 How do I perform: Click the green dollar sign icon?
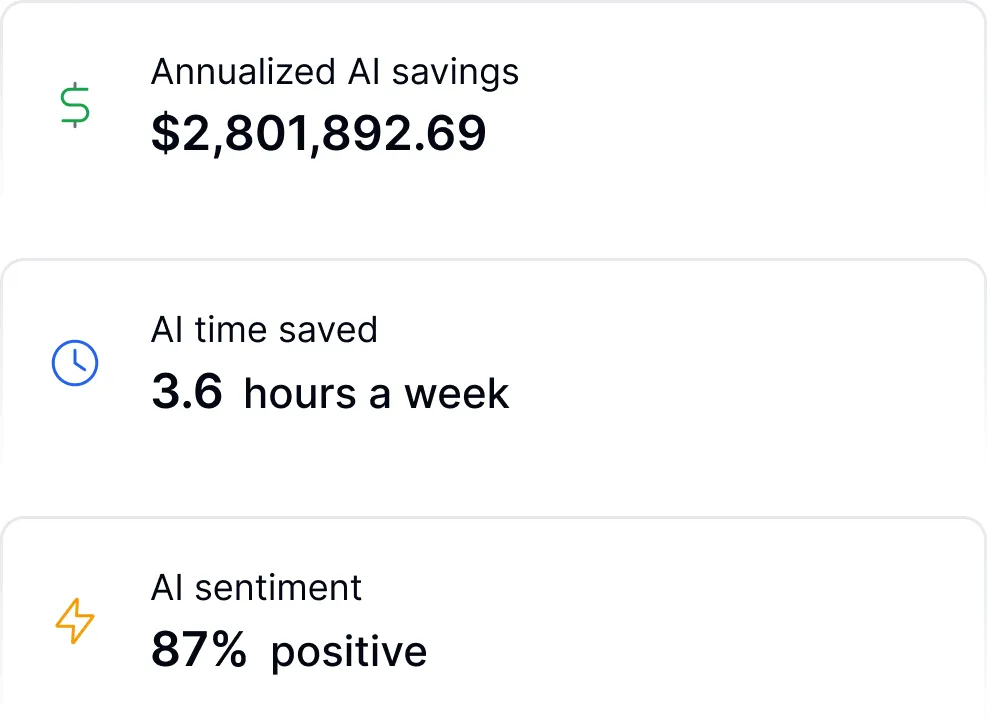[75, 105]
